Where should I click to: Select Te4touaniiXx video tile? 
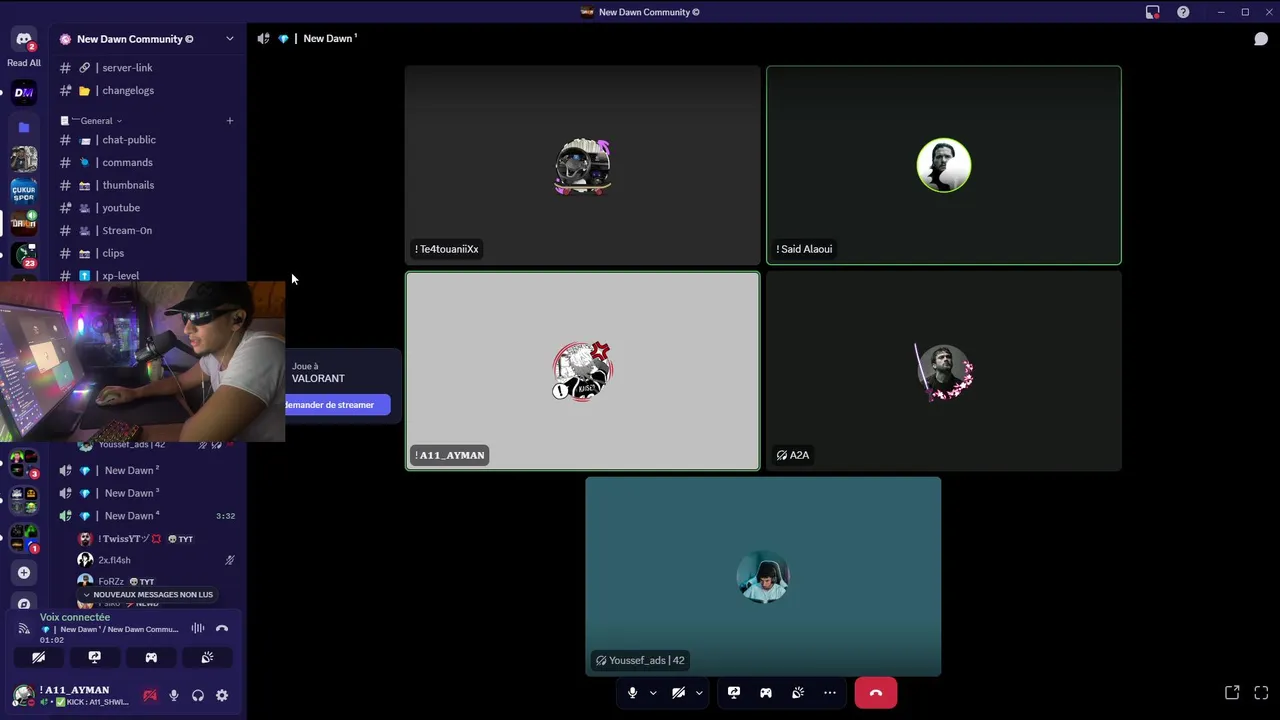point(583,165)
